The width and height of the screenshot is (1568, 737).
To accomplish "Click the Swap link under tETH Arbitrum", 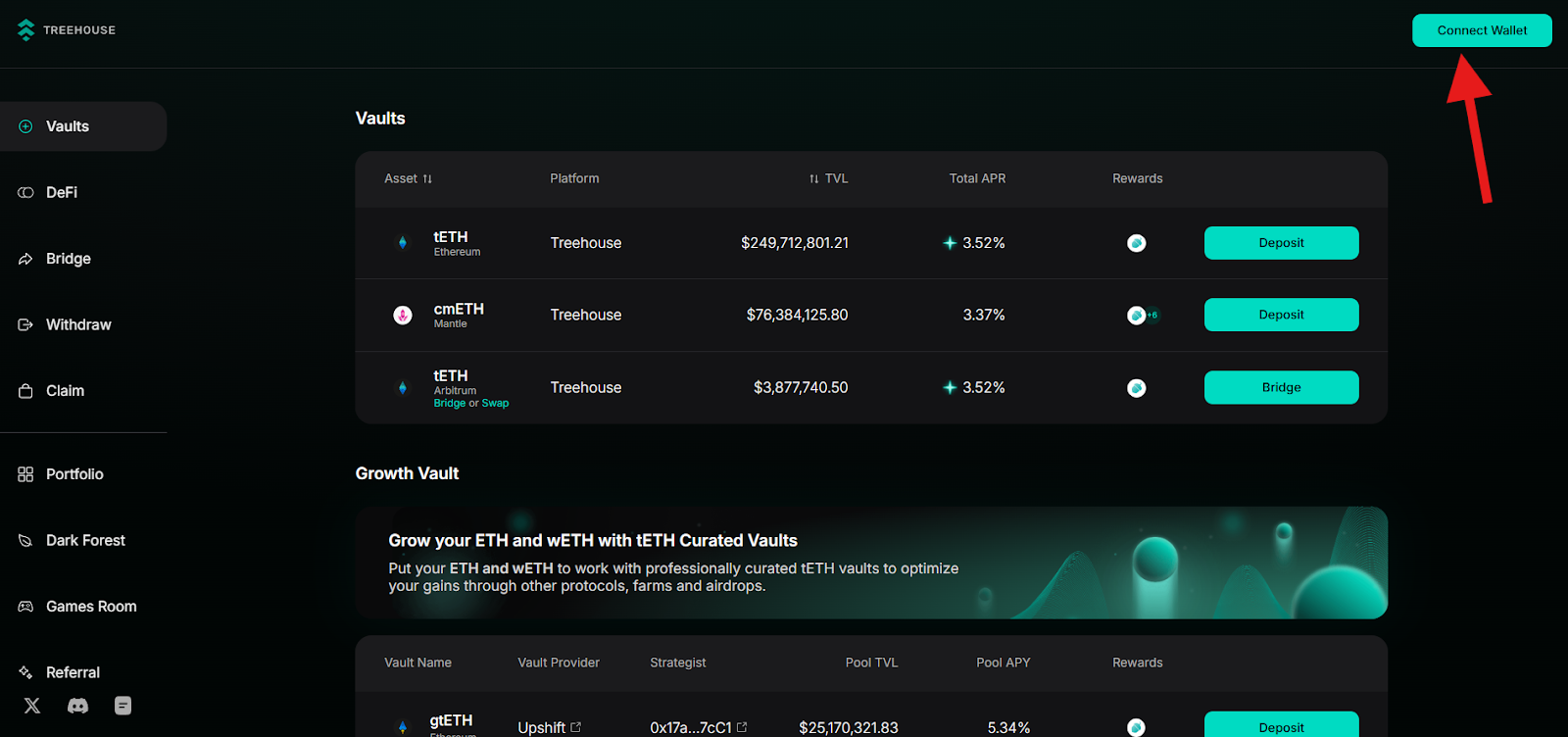I will coord(495,404).
